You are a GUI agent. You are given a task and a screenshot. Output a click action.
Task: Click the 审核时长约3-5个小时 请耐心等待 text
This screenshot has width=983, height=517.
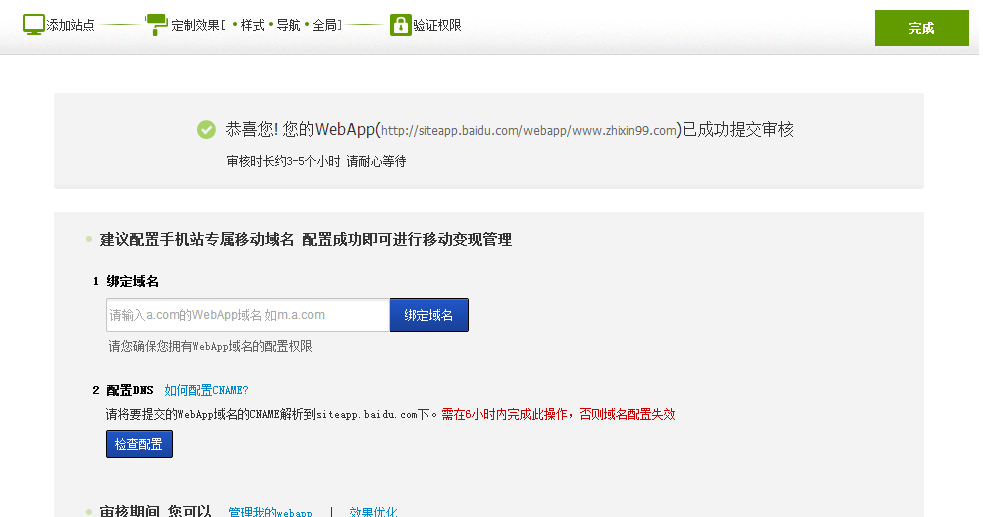click(316, 161)
